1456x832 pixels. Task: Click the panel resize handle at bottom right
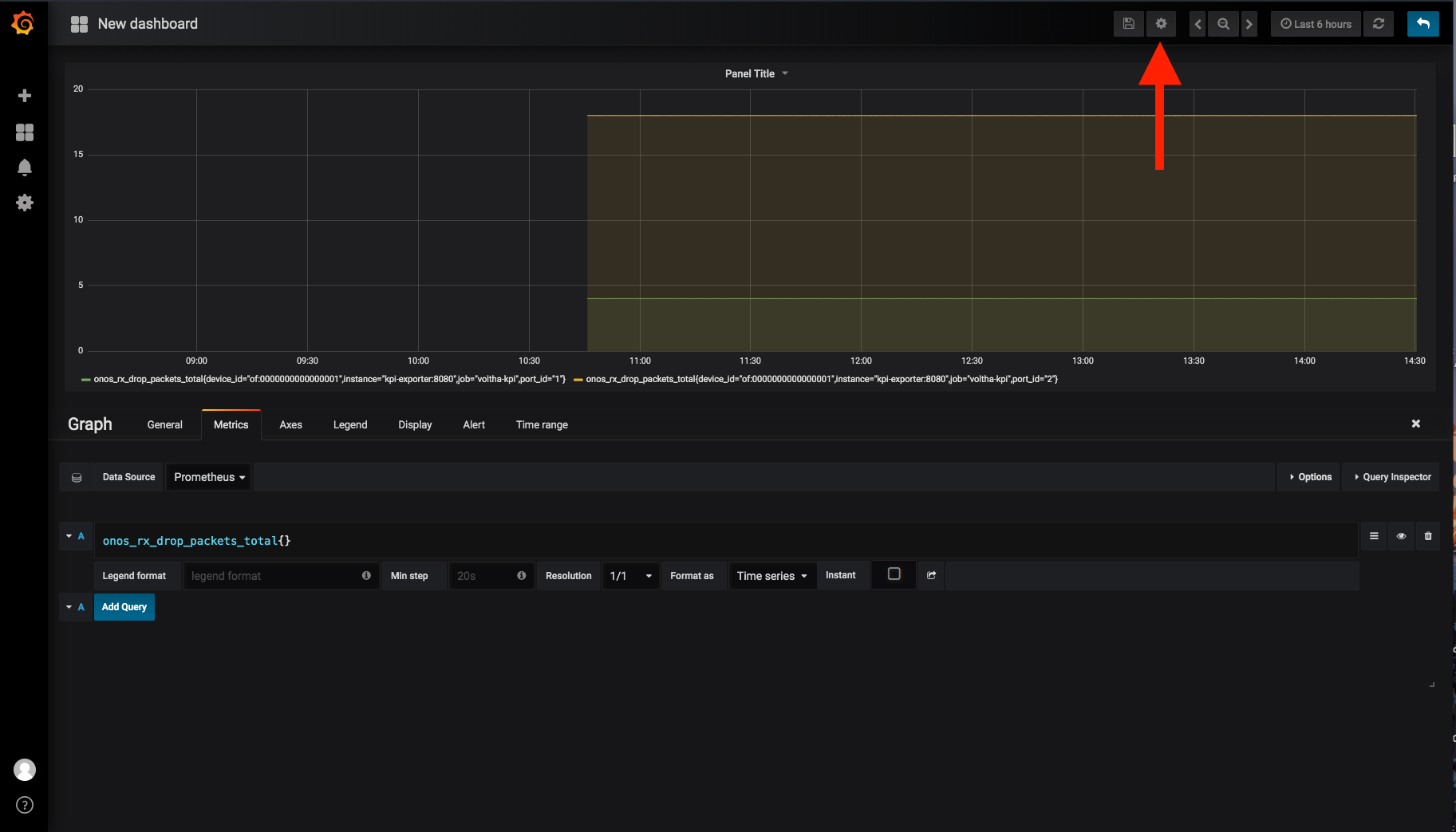(1432, 684)
